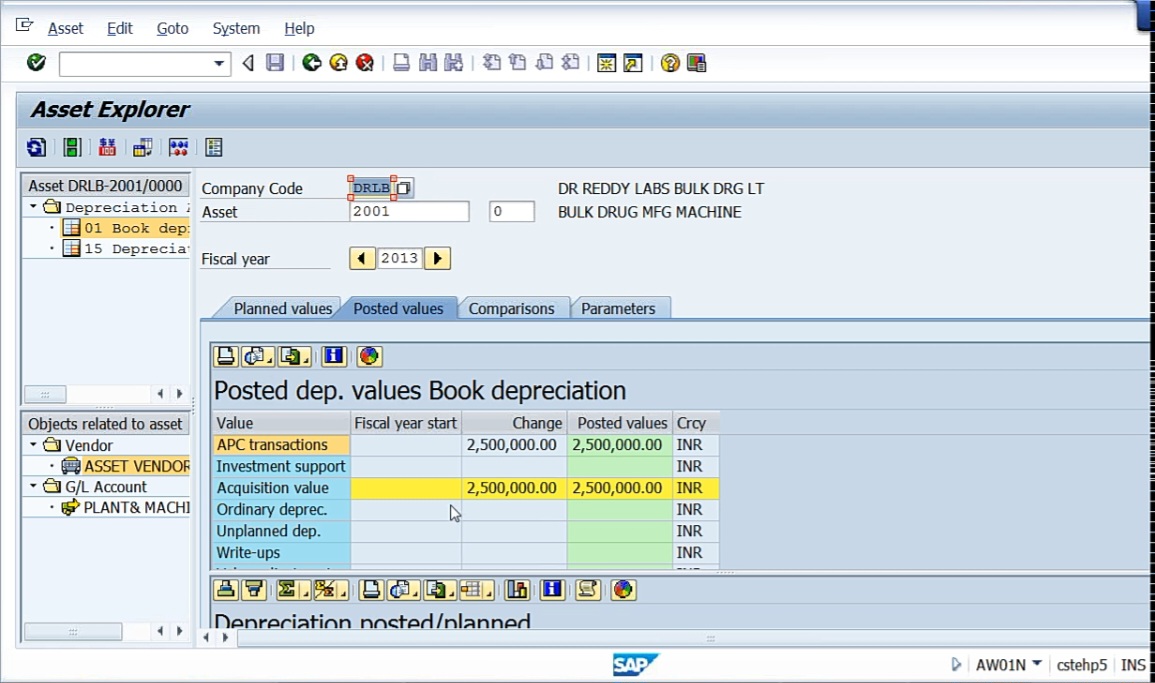Click the Save floppy disk icon

click(x=275, y=63)
